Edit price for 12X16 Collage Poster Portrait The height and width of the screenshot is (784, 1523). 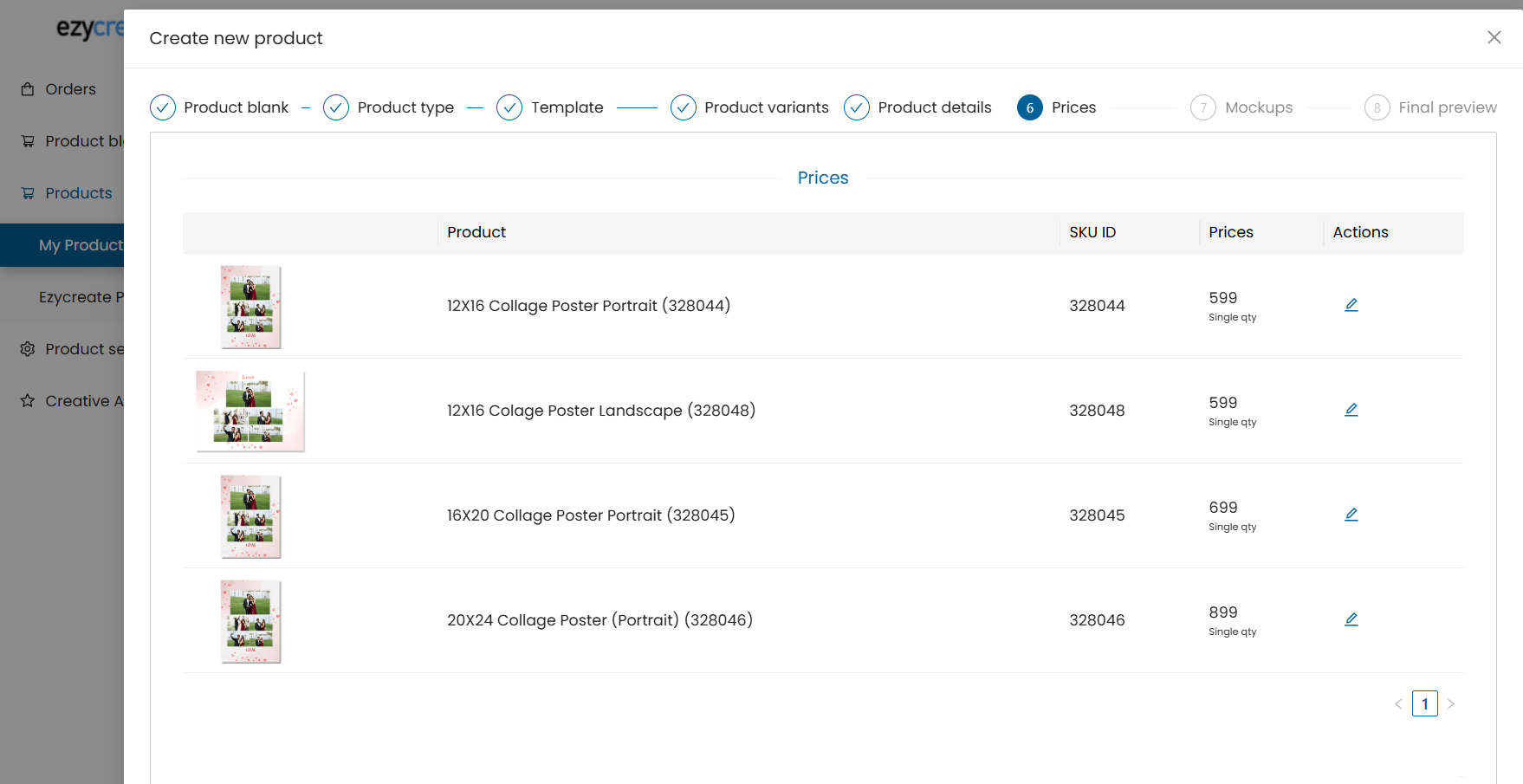(x=1351, y=305)
